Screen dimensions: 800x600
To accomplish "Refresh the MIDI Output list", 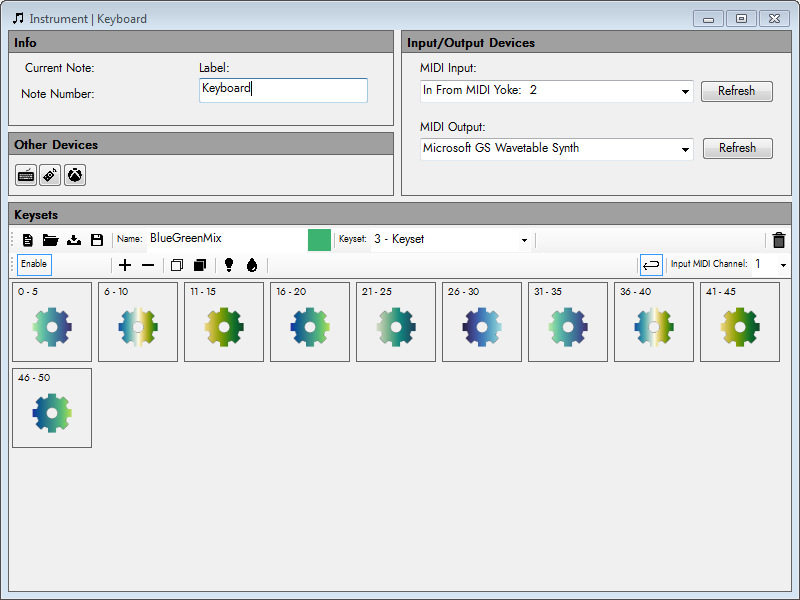I will tap(737, 148).
